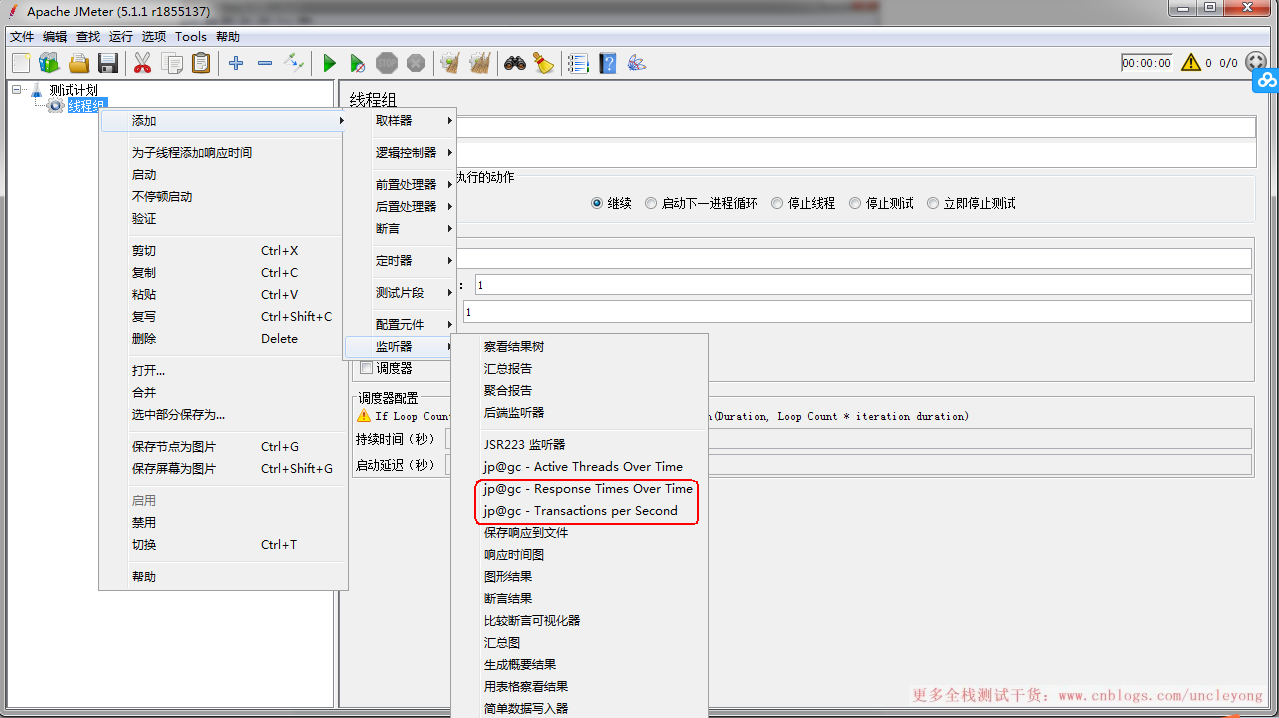The image size is (1279, 718).
Task: Click the loop count field containing 1
Action: pos(857,312)
